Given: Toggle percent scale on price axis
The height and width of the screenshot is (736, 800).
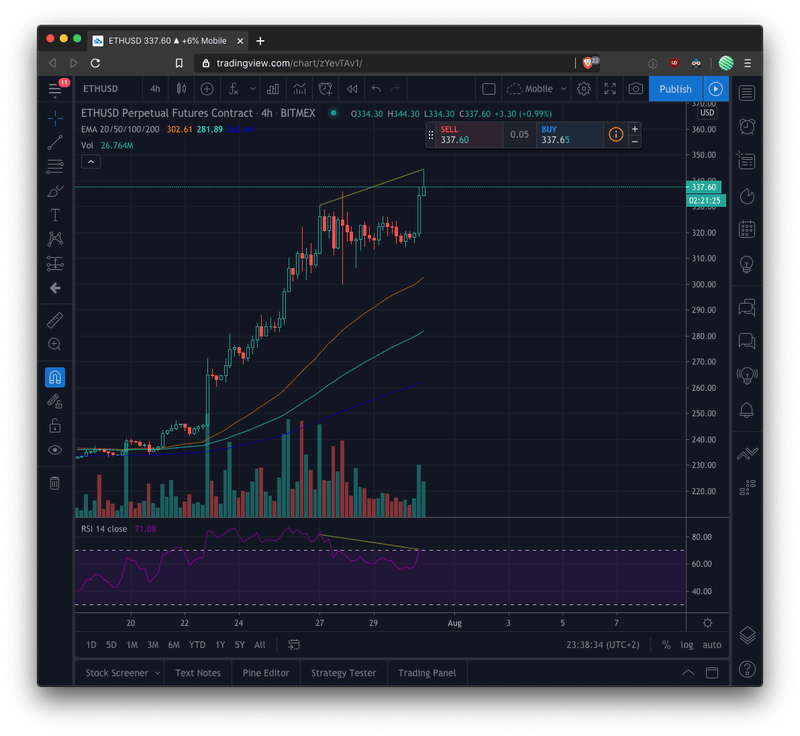Looking at the screenshot, I should click(666, 645).
